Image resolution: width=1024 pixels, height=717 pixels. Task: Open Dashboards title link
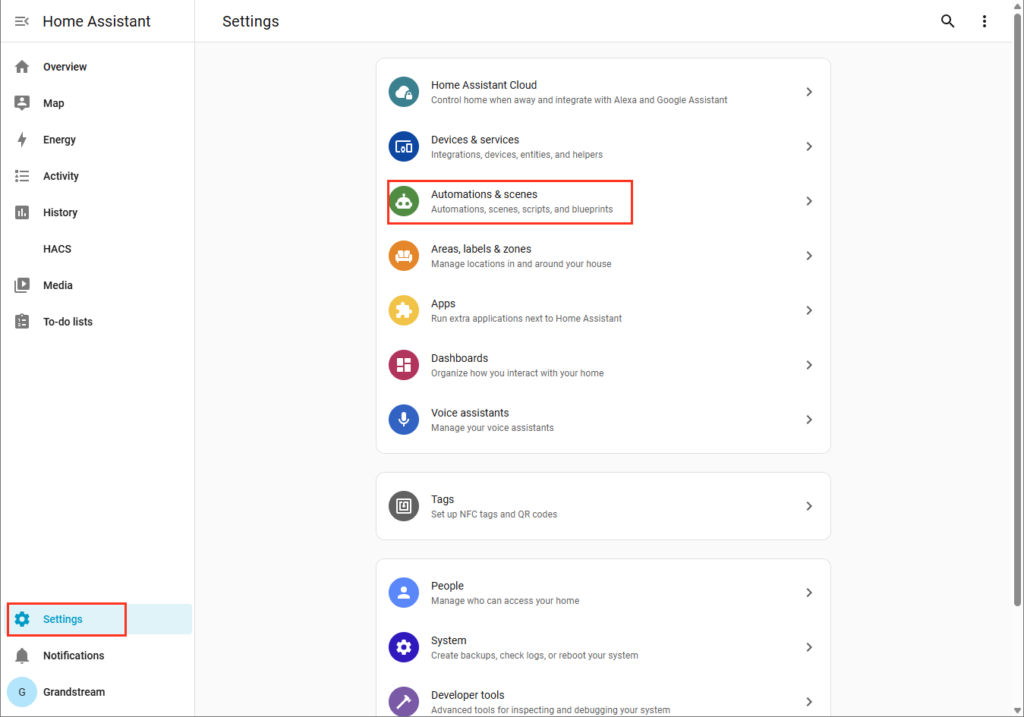pyautogui.click(x=459, y=358)
